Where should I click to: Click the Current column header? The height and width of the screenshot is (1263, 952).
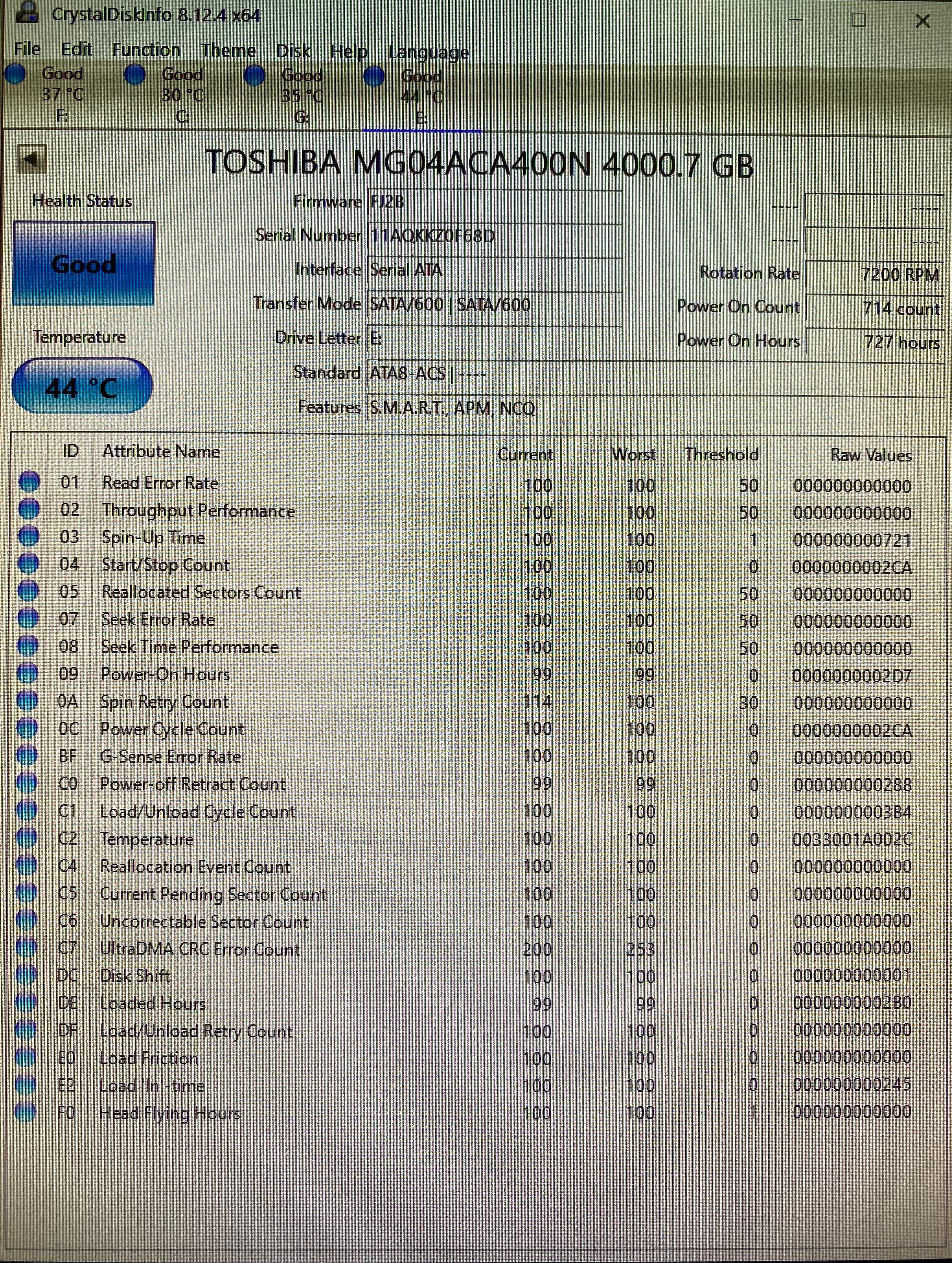[525, 454]
